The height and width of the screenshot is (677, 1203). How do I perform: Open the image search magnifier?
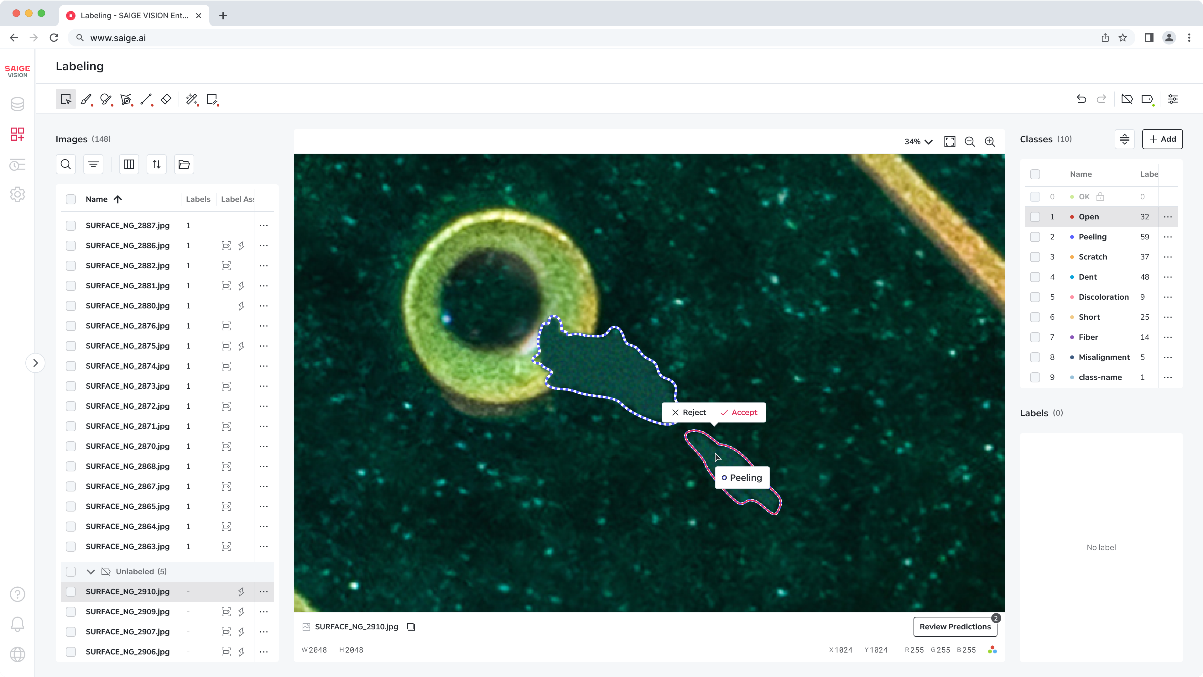66,164
